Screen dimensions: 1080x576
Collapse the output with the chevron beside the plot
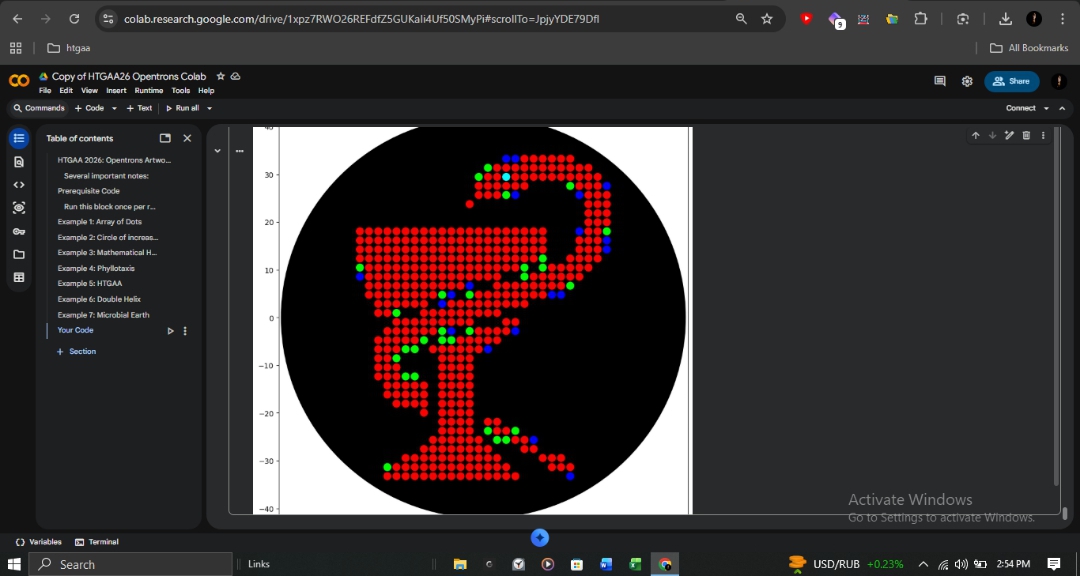click(217, 149)
